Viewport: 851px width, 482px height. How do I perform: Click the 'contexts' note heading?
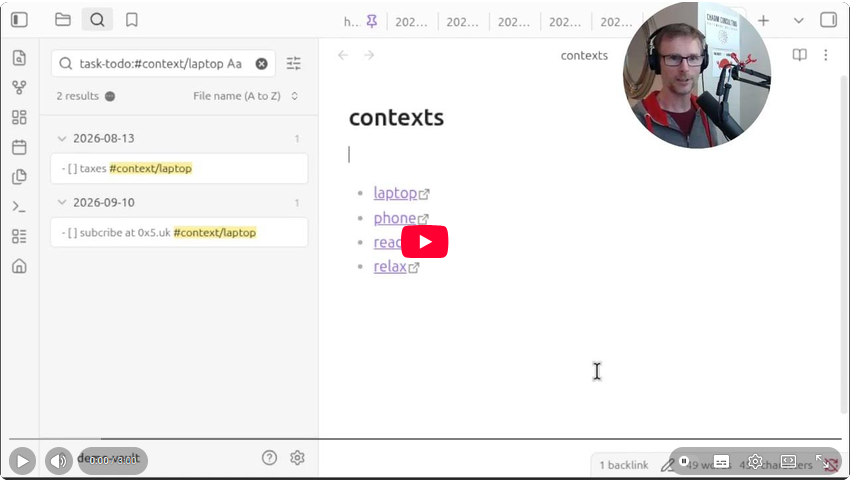click(396, 118)
